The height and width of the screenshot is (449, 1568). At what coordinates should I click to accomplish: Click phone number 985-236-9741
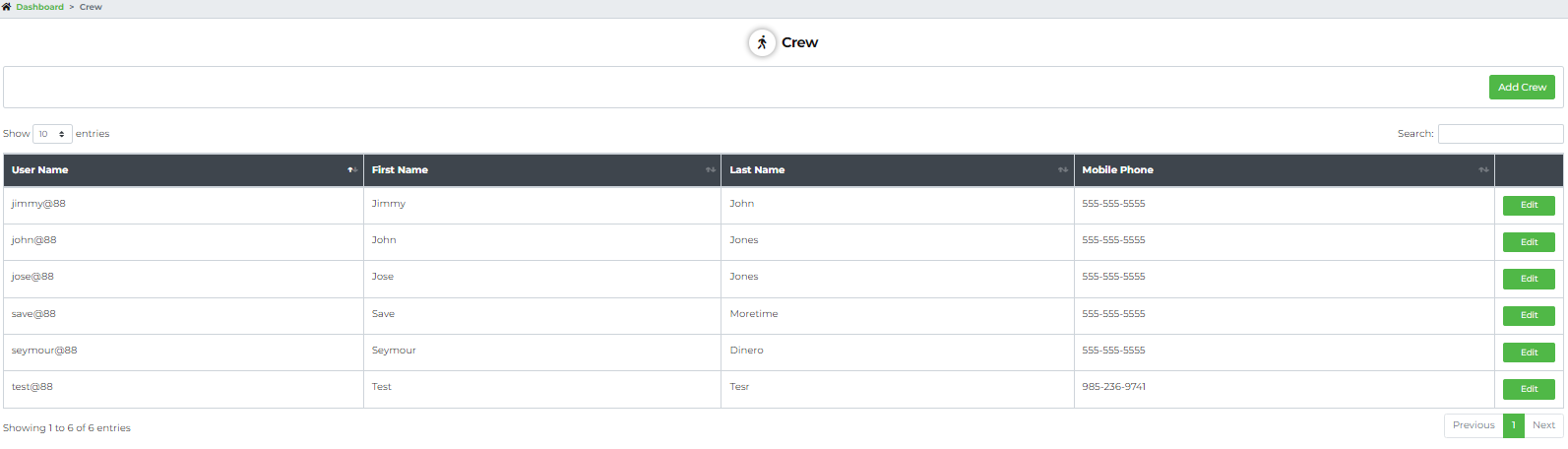(x=1113, y=387)
